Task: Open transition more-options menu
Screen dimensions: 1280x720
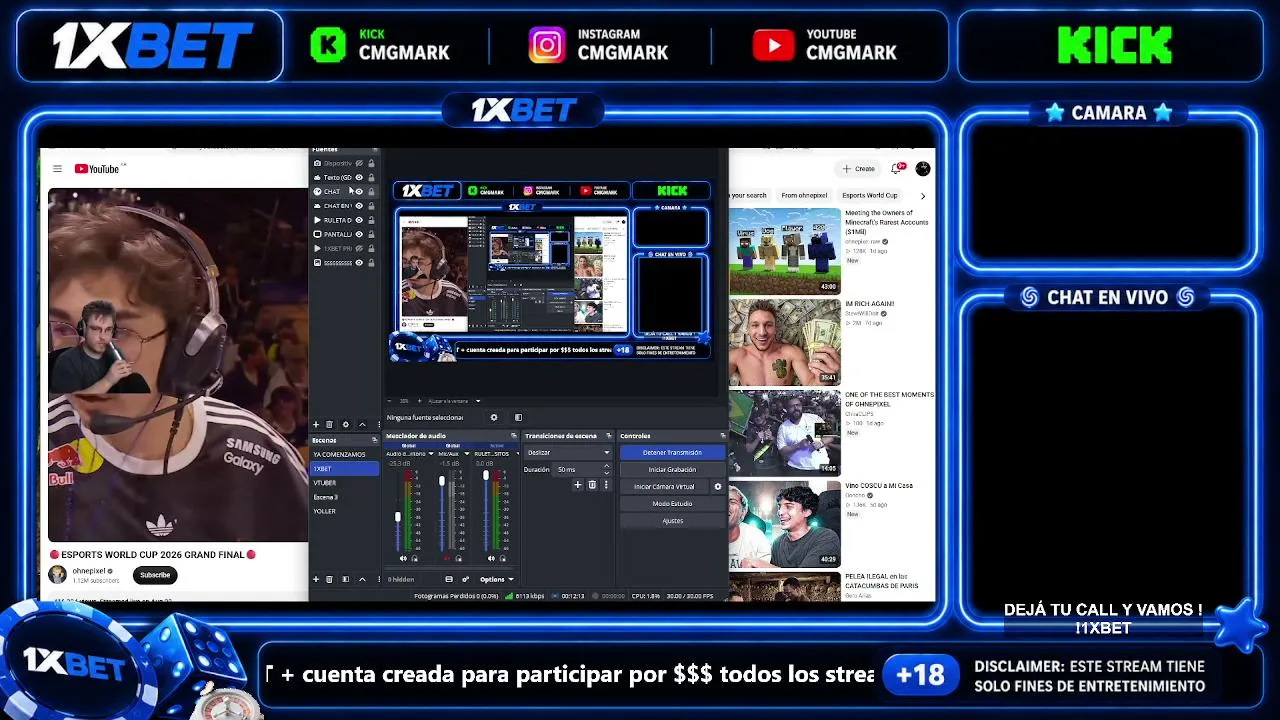Action: click(x=605, y=485)
